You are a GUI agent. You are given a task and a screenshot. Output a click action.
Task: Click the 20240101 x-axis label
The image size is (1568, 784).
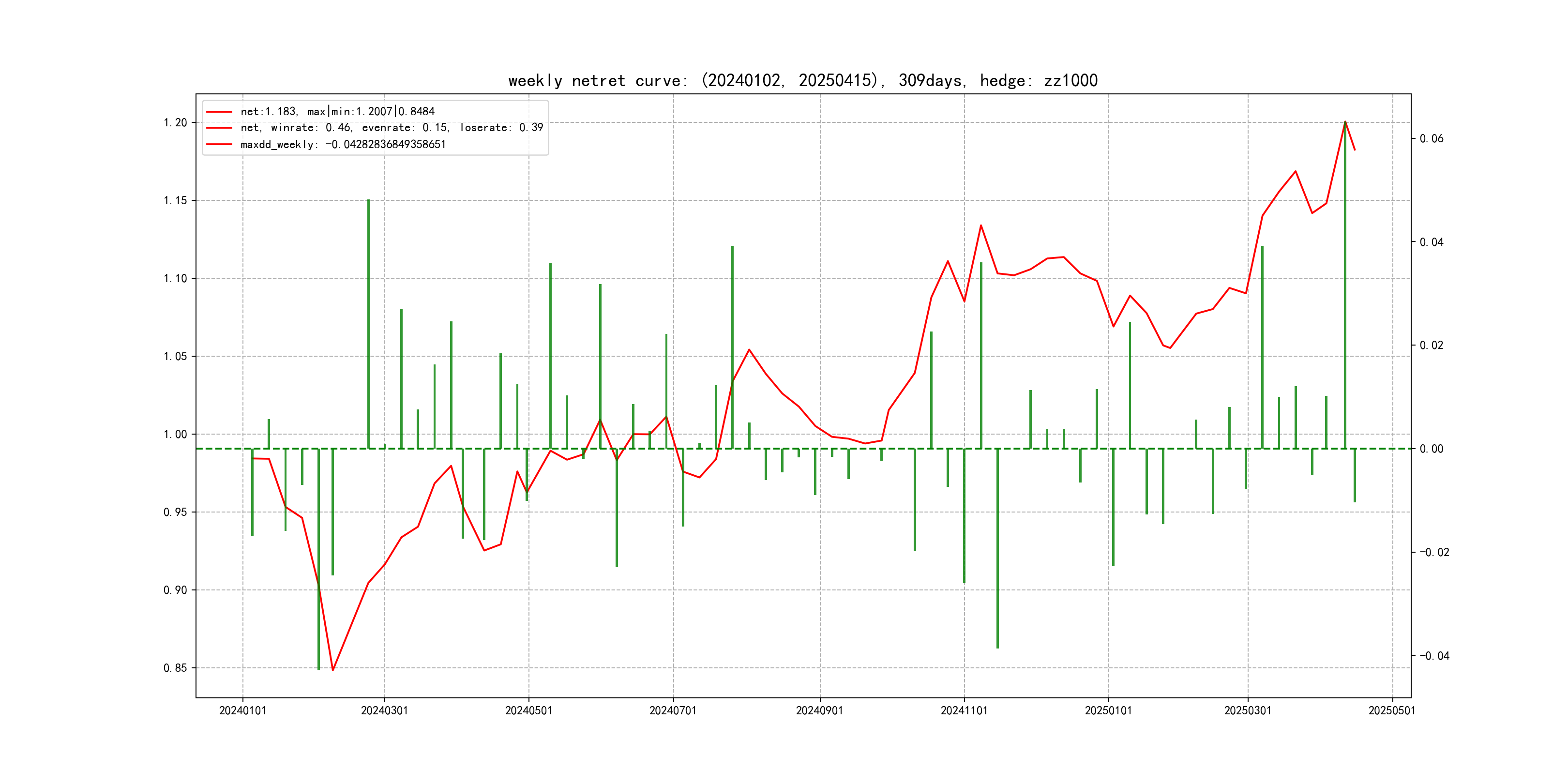(242, 710)
